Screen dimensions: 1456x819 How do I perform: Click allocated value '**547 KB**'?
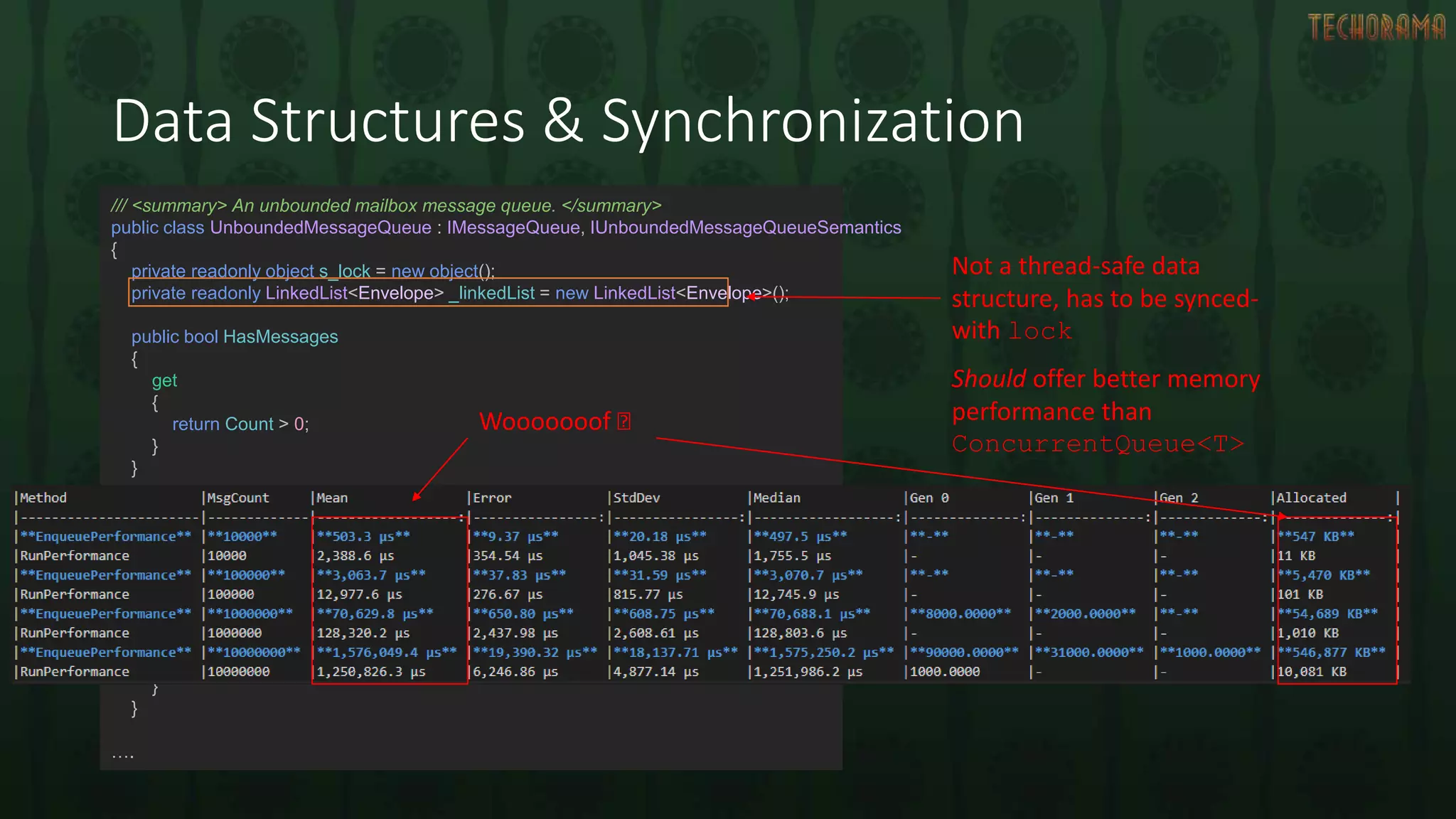[1316, 536]
